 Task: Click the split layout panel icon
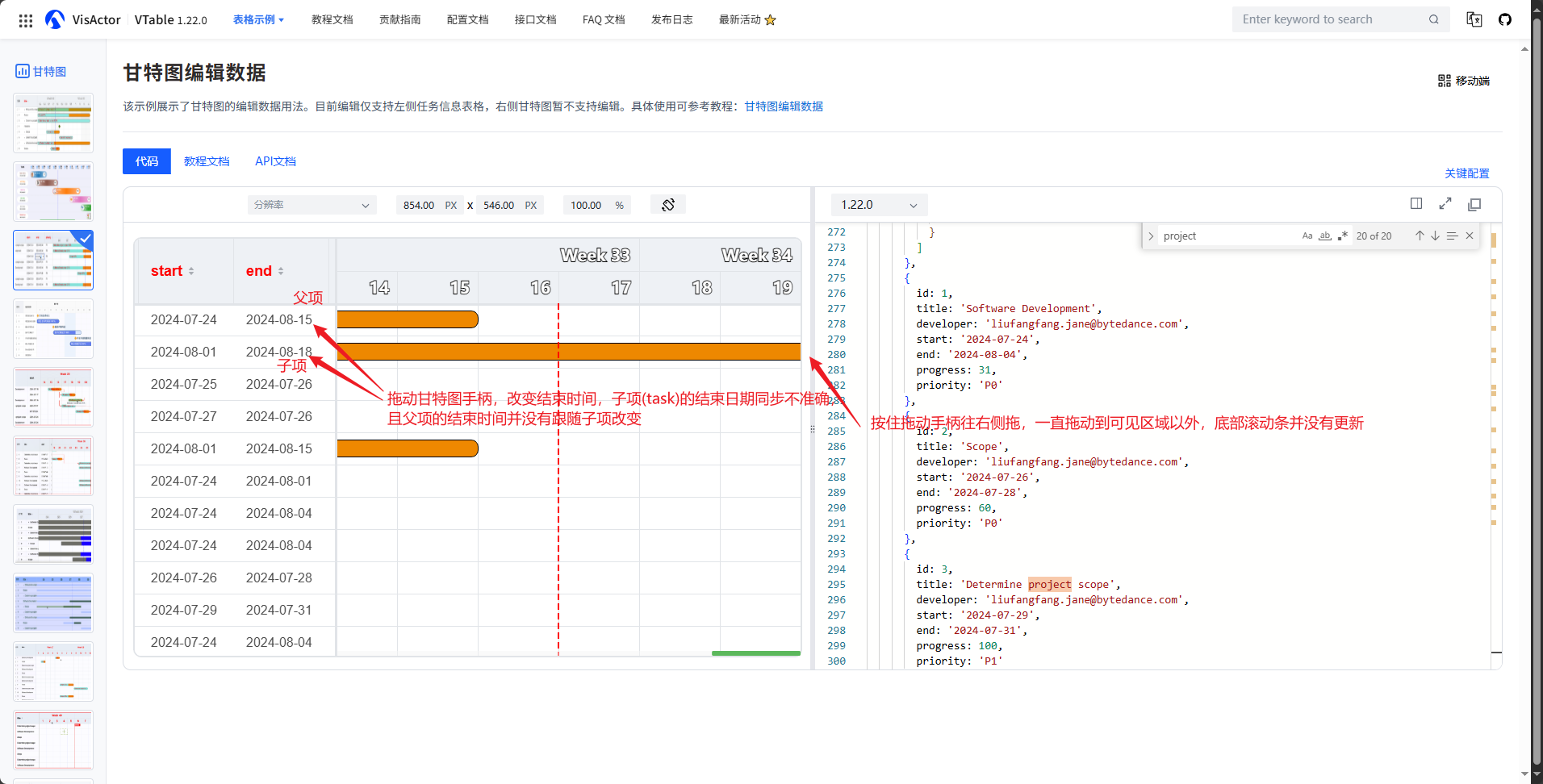tap(1416, 204)
